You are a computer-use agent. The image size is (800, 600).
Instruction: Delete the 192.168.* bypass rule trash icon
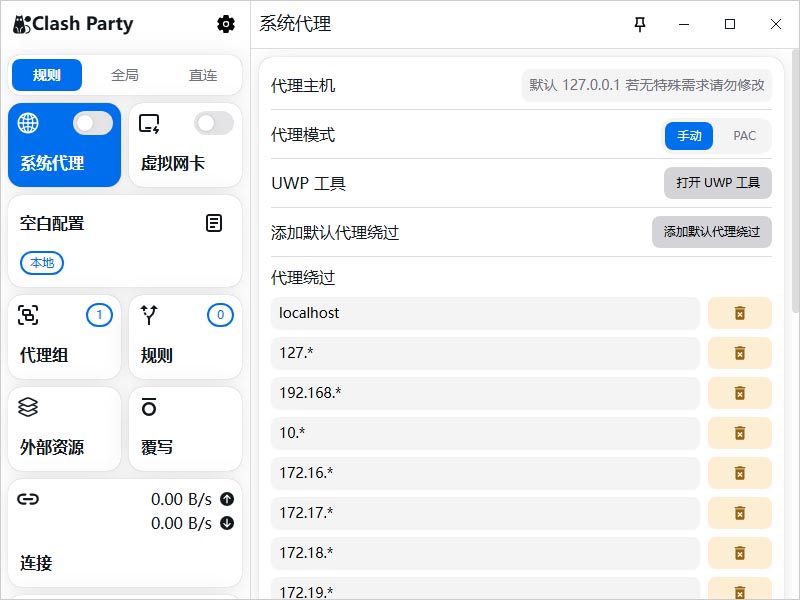pos(740,393)
